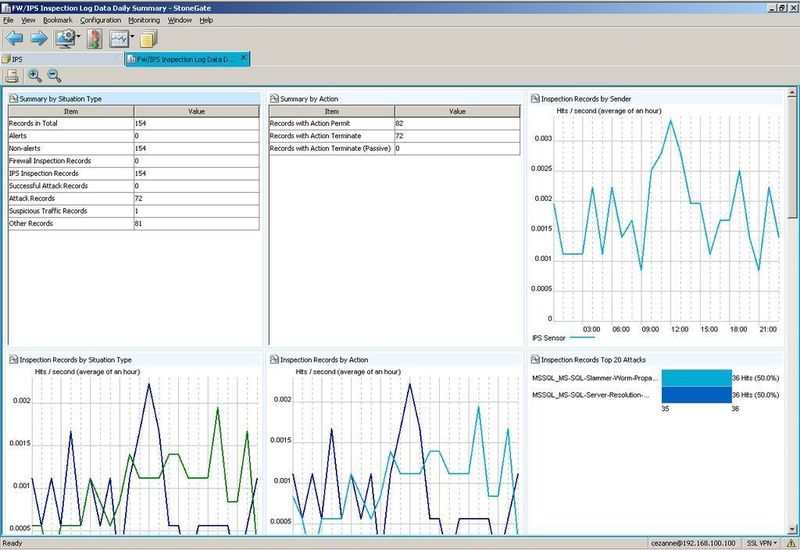Select the Attack Records row
Screen dimensions: 800x550
coord(134,198)
